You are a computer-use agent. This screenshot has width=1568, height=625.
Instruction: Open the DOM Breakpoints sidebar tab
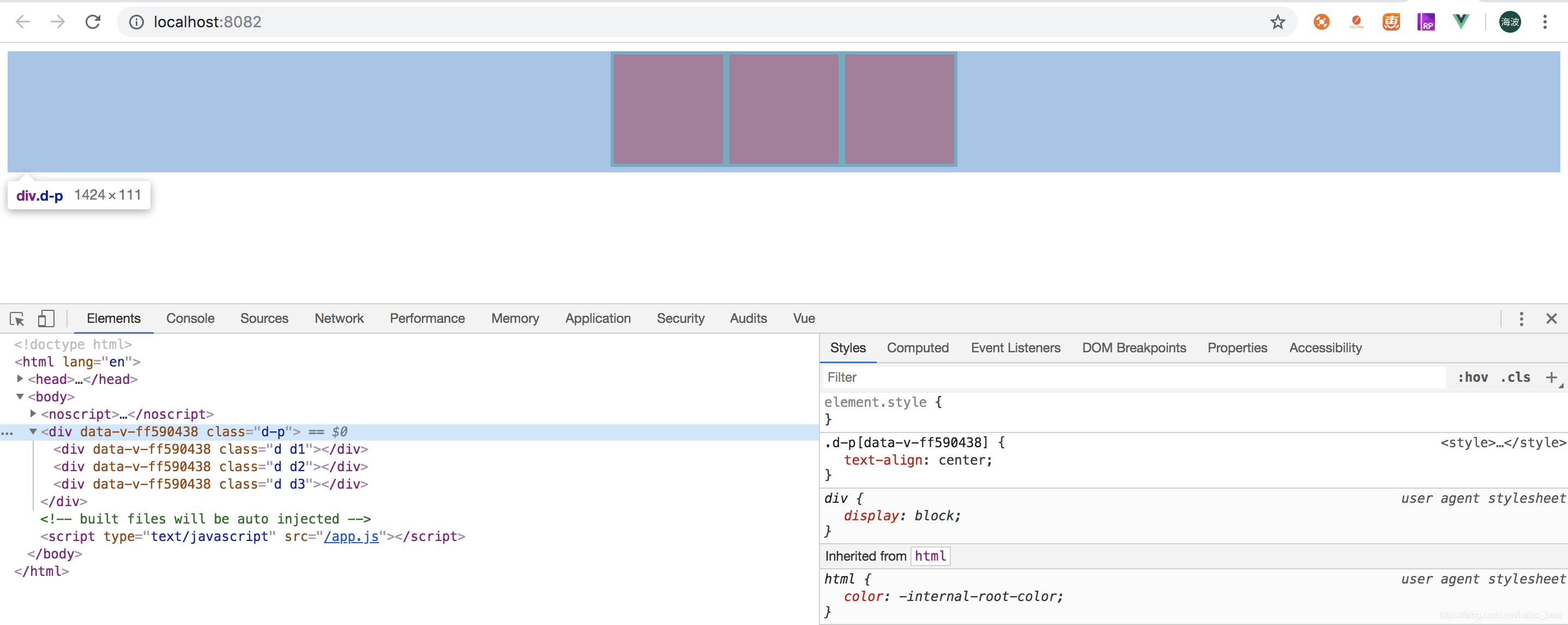[x=1133, y=348]
